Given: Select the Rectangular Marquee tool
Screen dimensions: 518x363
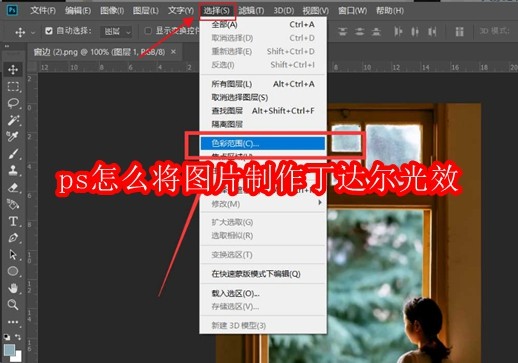Looking at the screenshot, I should [13, 87].
